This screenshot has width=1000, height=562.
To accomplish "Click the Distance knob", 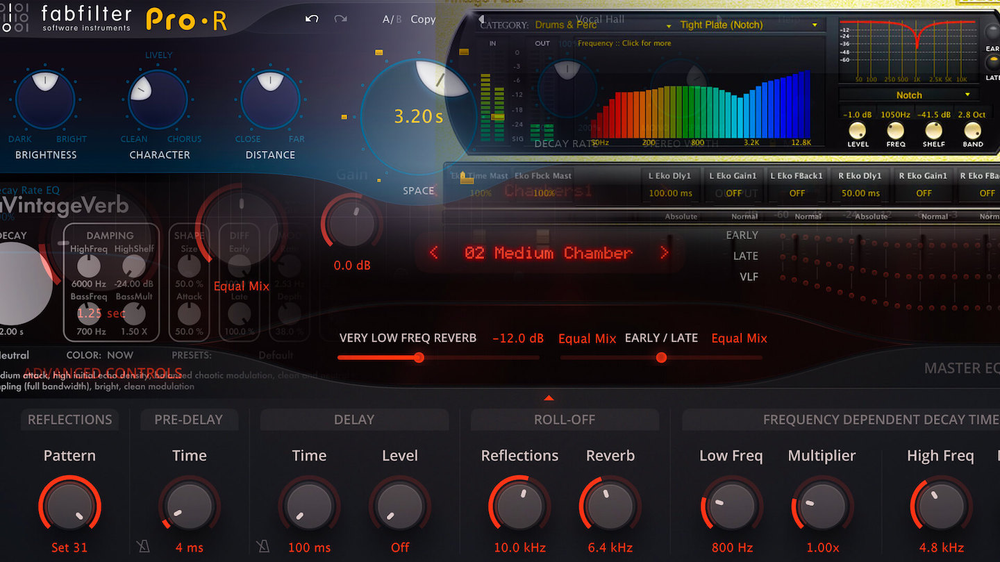I will (x=270, y=100).
